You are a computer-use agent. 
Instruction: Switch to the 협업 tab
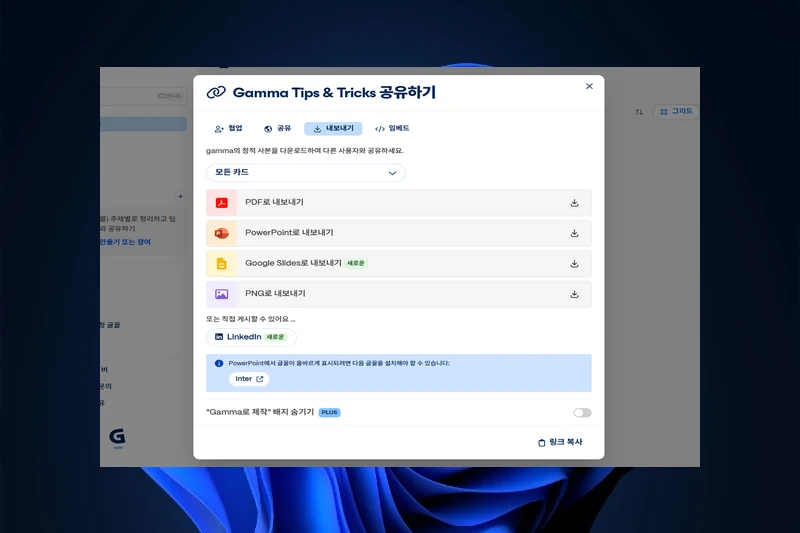click(x=229, y=129)
